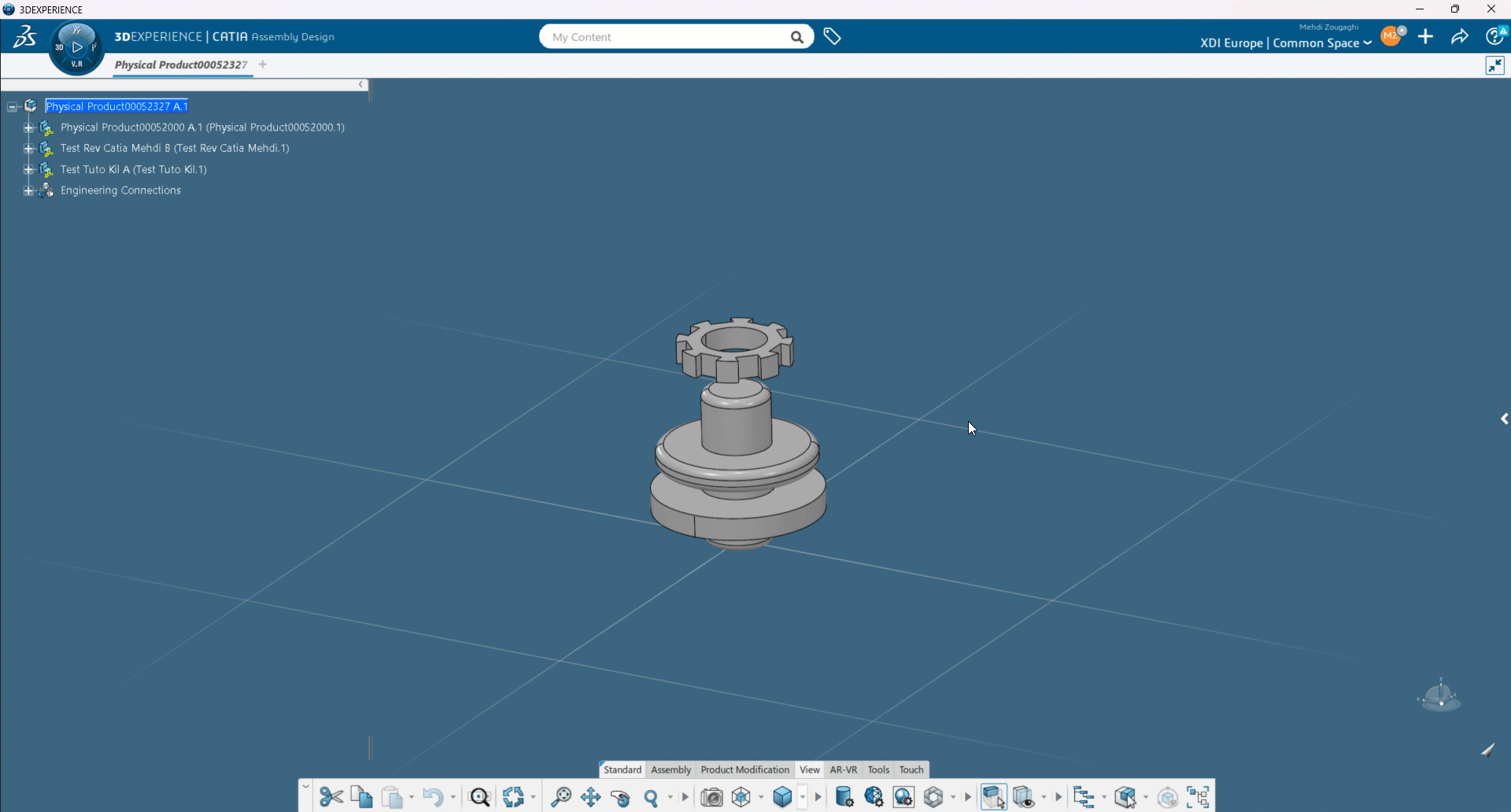Select the Cut tool in the toolbar
The width and height of the screenshot is (1511, 812).
[330, 797]
